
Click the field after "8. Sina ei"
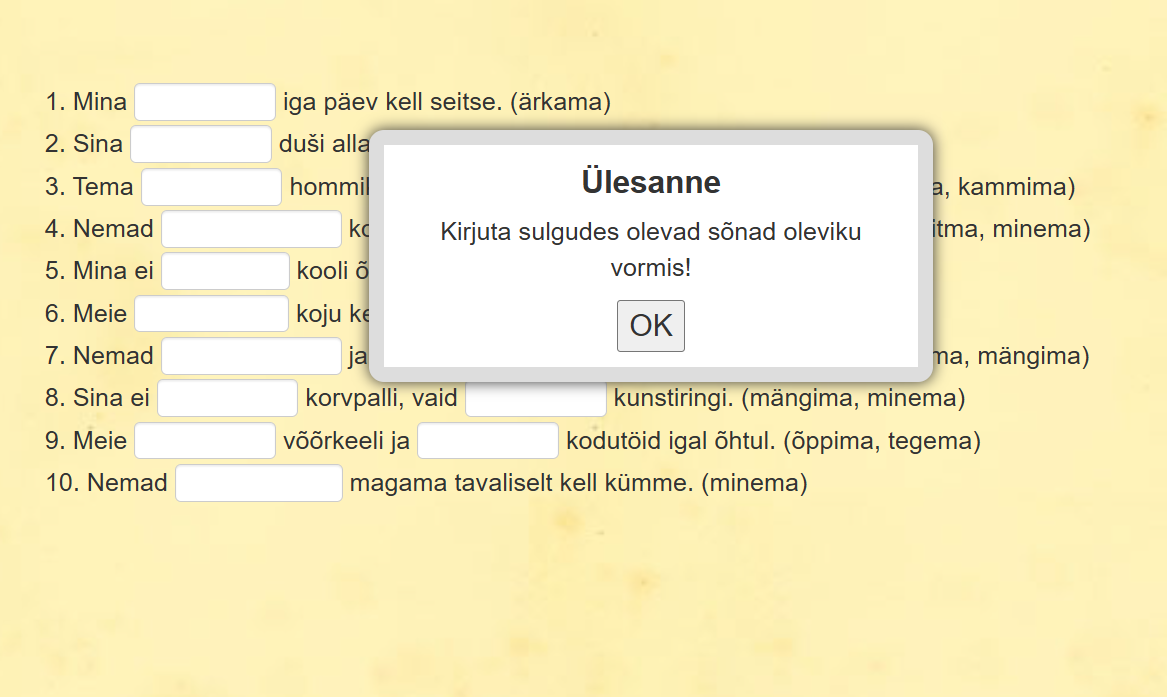tap(227, 398)
